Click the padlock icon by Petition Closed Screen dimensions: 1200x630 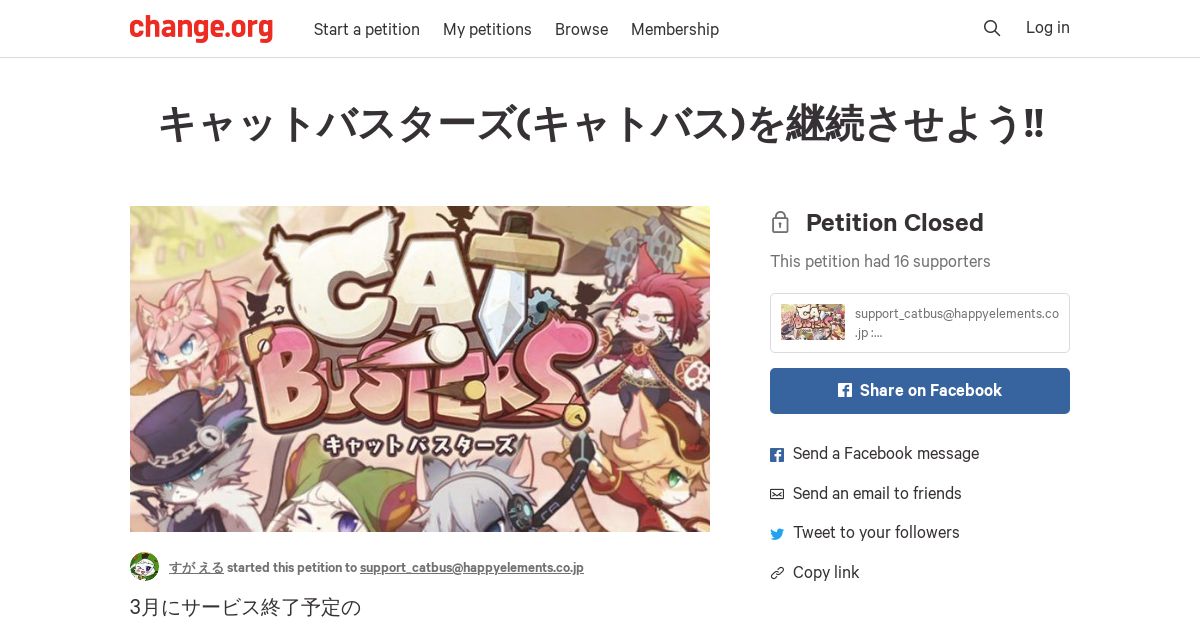point(780,222)
